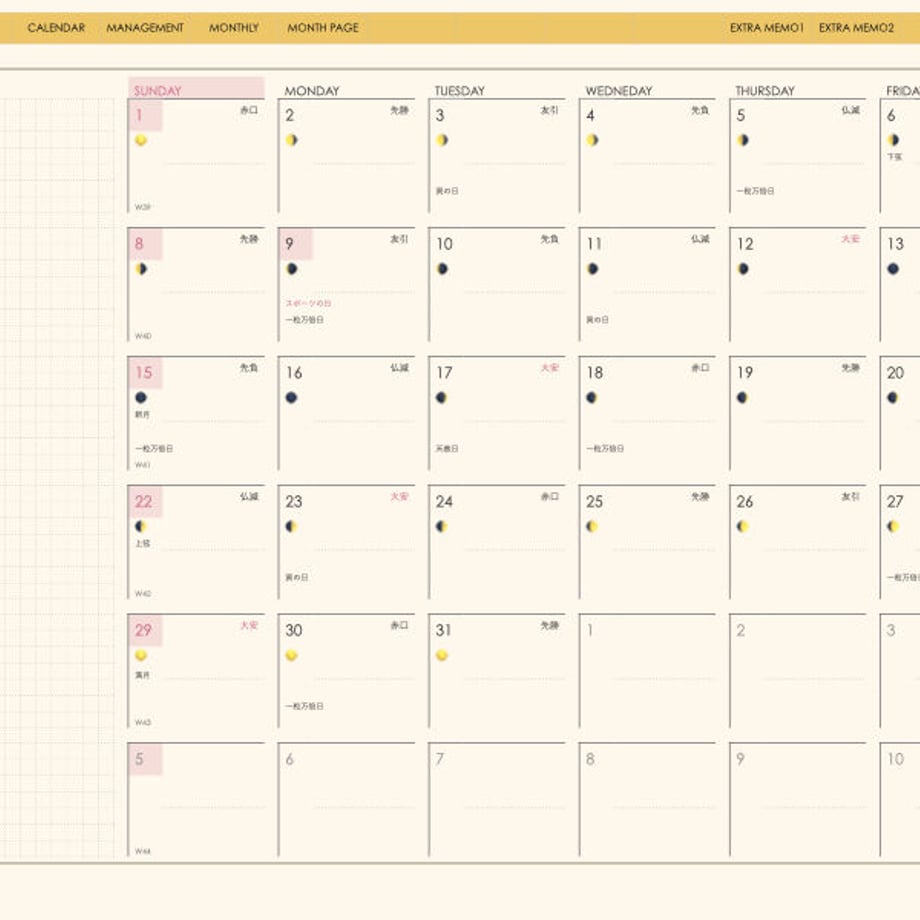The width and height of the screenshot is (920, 920).
Task: Click the W40 week label
Action: click(143, 336)
